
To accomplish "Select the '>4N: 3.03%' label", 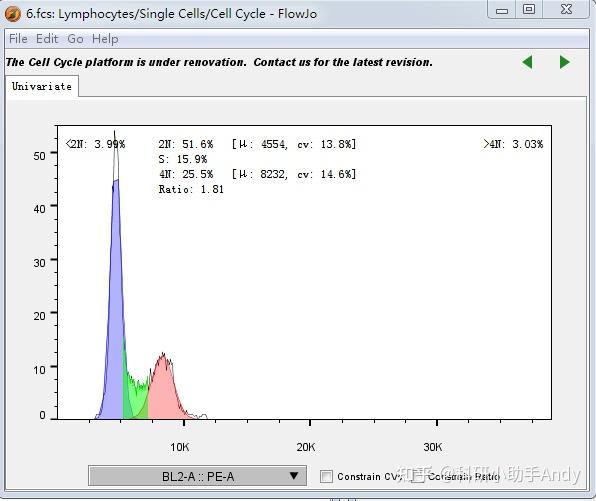I will pos(513,144).
